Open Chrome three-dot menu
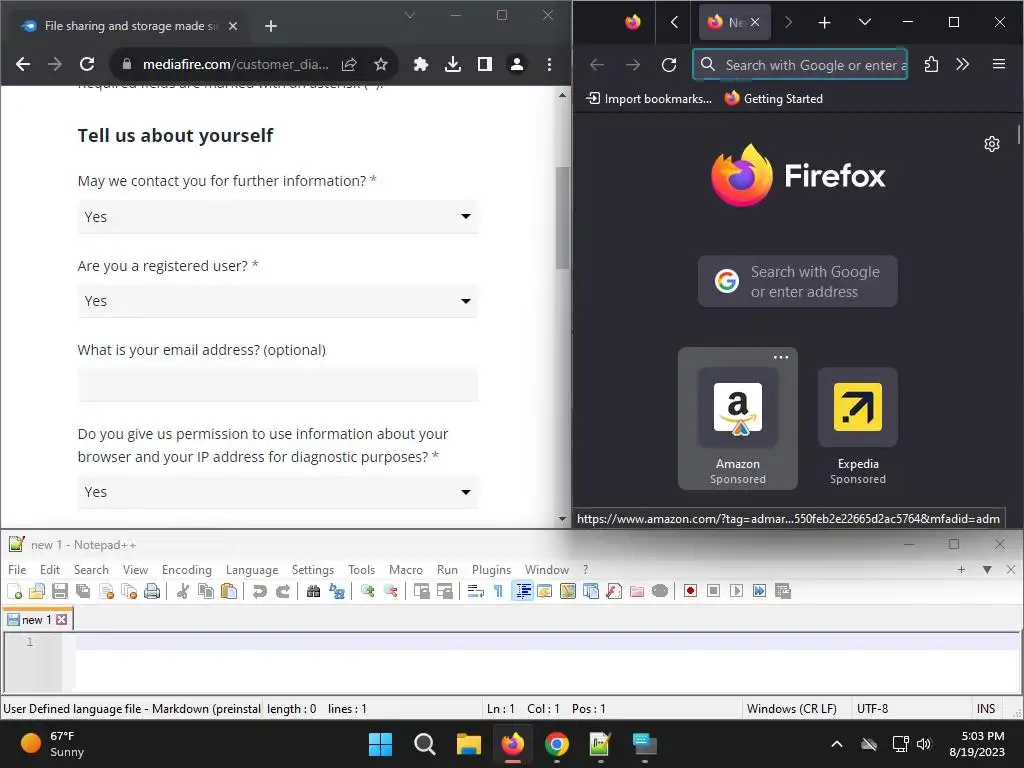 (549, 64)
